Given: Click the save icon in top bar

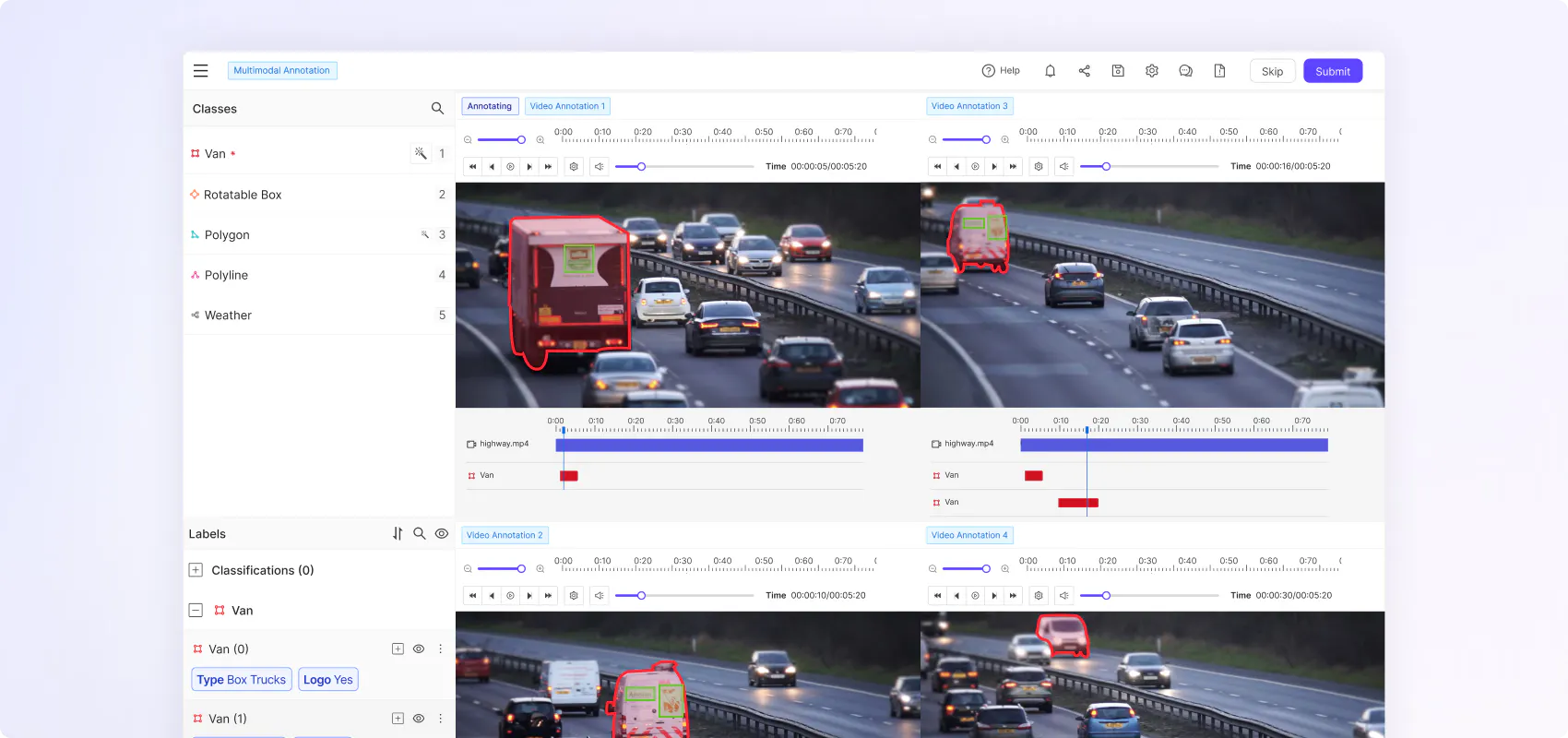Looking at the screenshot, I should click(x=1118, y=71).
